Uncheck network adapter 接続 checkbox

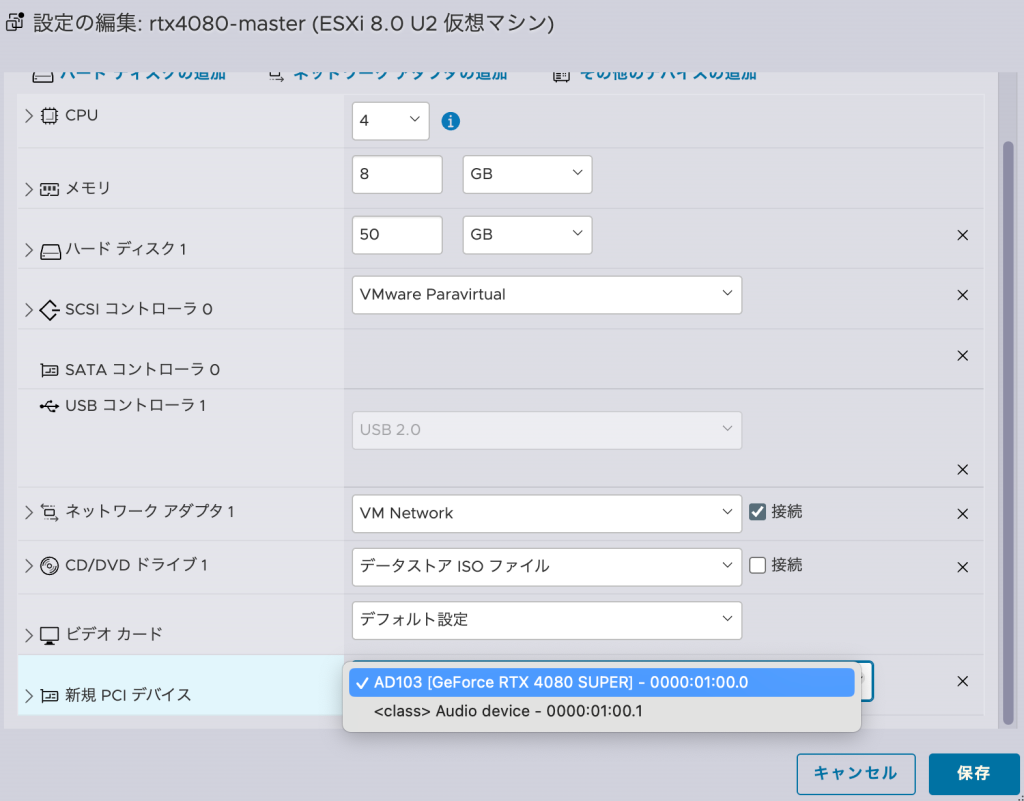coord(757,512)
